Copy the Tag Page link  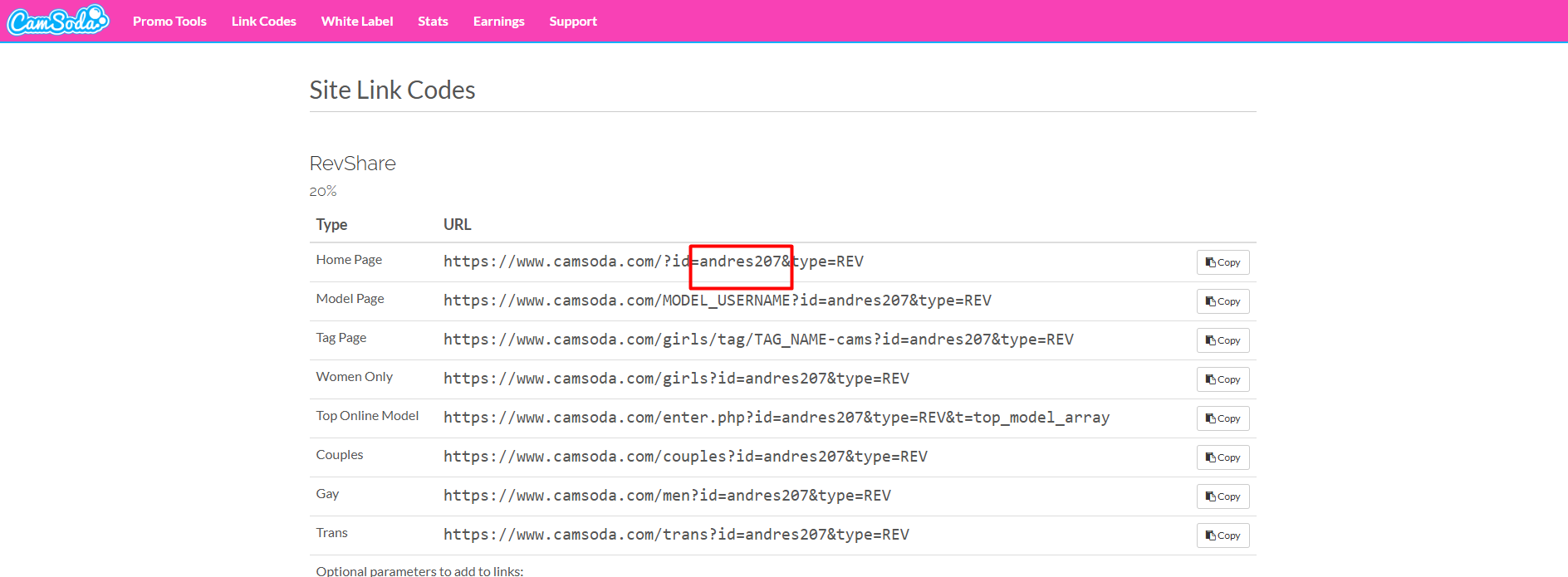1223,340
